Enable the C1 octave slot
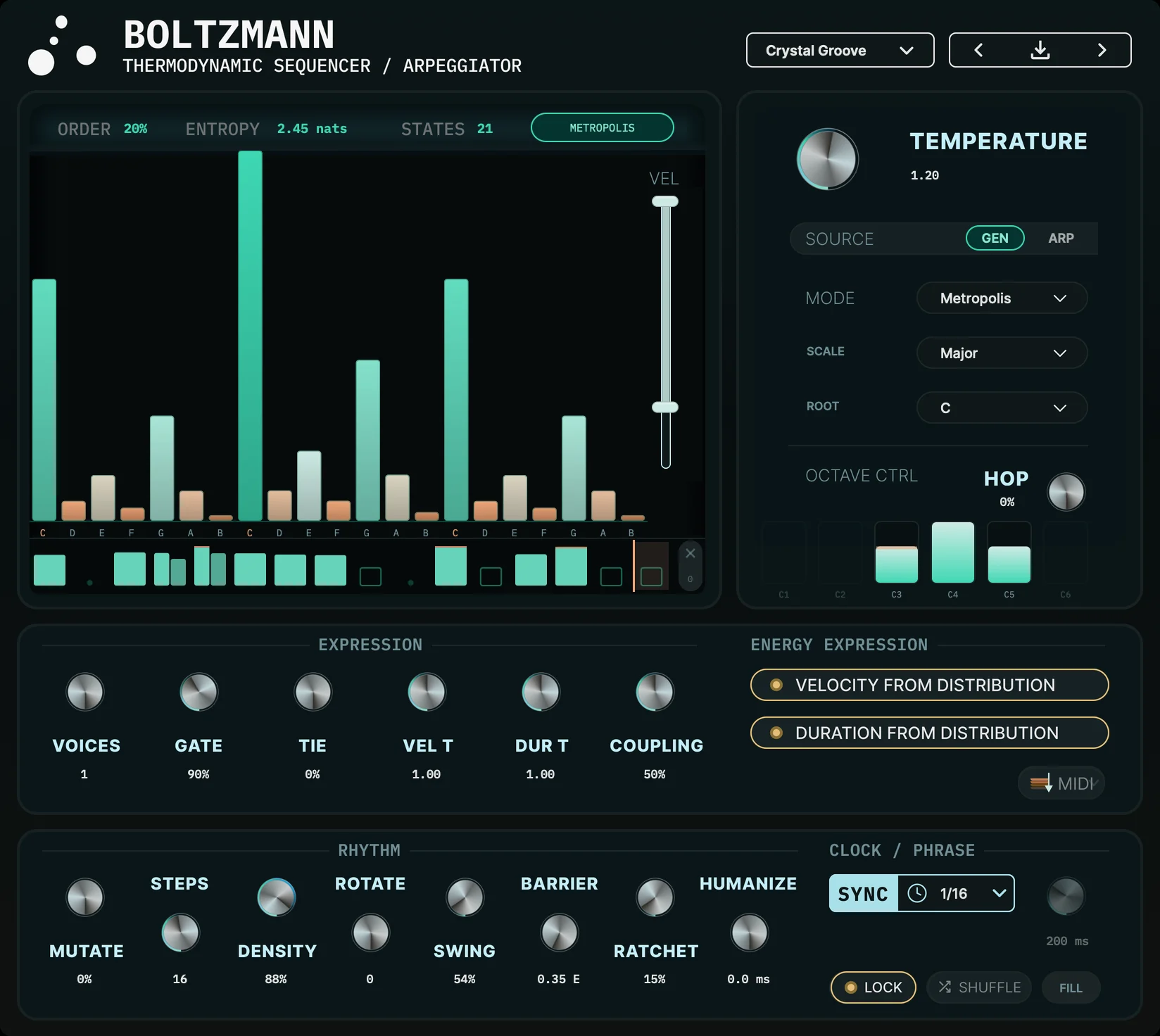 coord(784,552)
